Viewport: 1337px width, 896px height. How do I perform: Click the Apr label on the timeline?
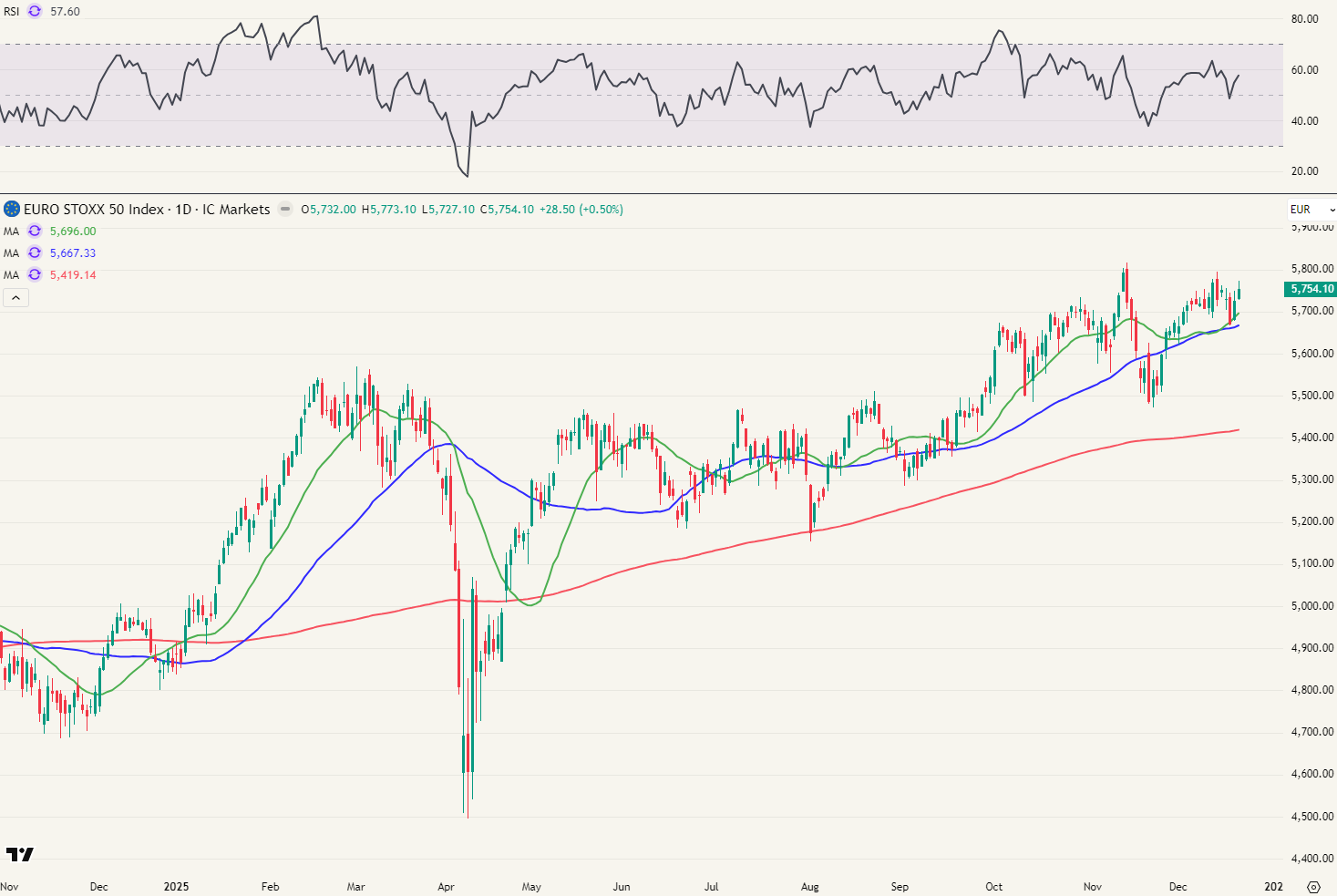(446, 886)
